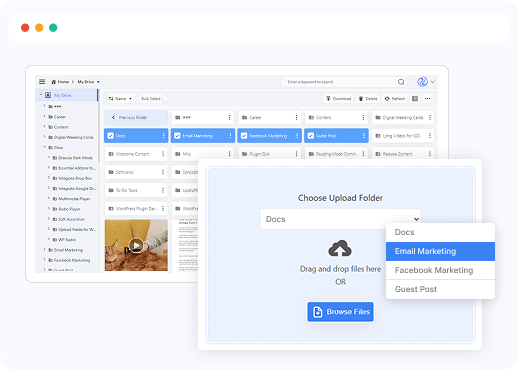Open the toolbar more options ellipsis
This screenshot has height=371, width=518.
(428, 99)
